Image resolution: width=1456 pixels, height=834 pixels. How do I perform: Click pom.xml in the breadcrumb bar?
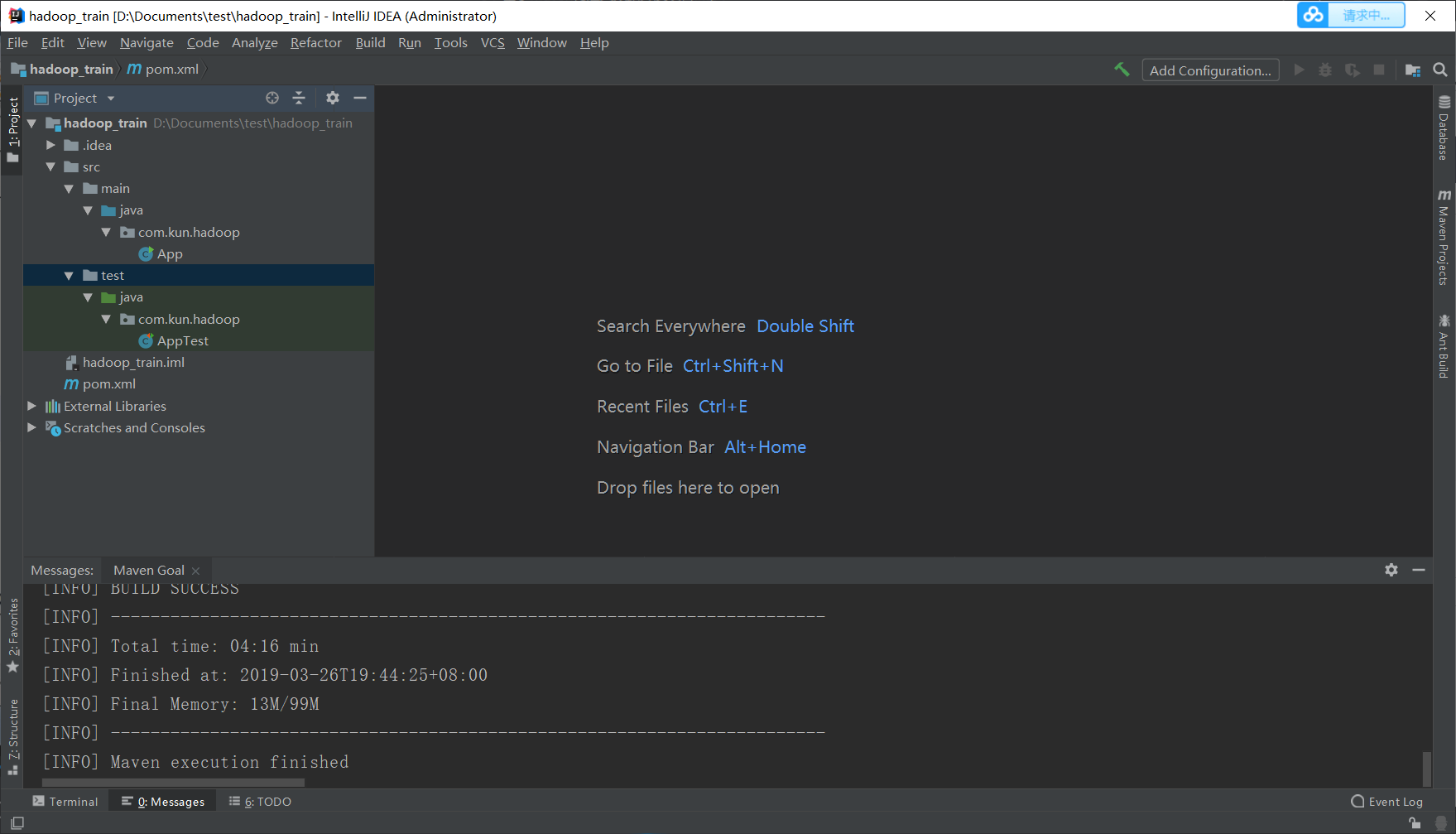[x=164, y=69]
